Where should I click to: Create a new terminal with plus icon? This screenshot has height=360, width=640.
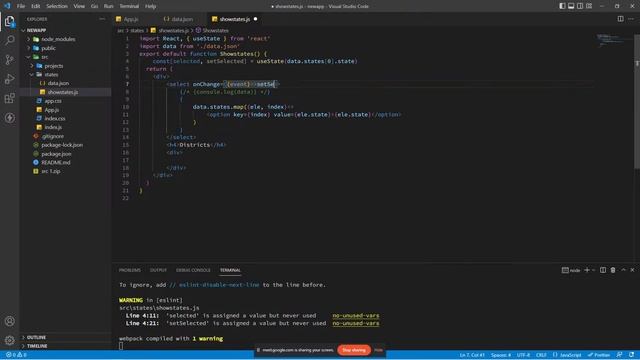click(x=587, y=270)
